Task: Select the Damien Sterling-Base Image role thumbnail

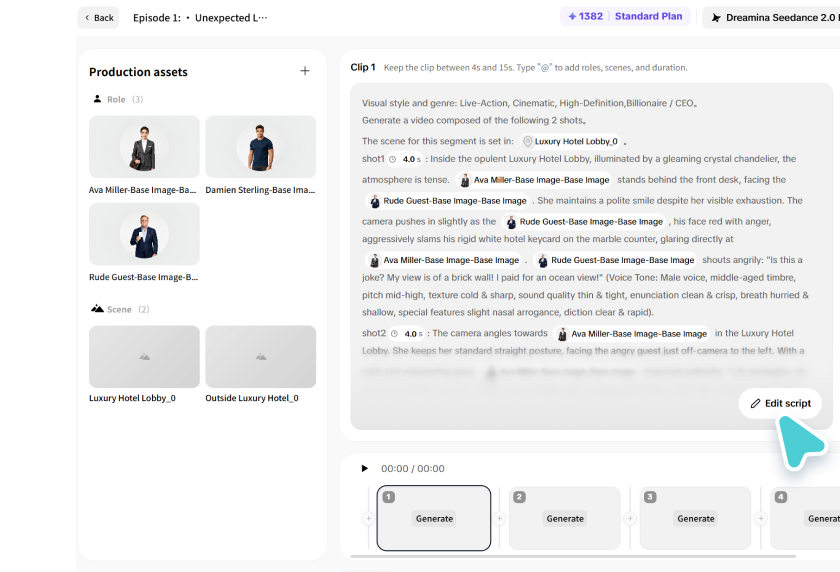Action: click(x=260, y=147)
